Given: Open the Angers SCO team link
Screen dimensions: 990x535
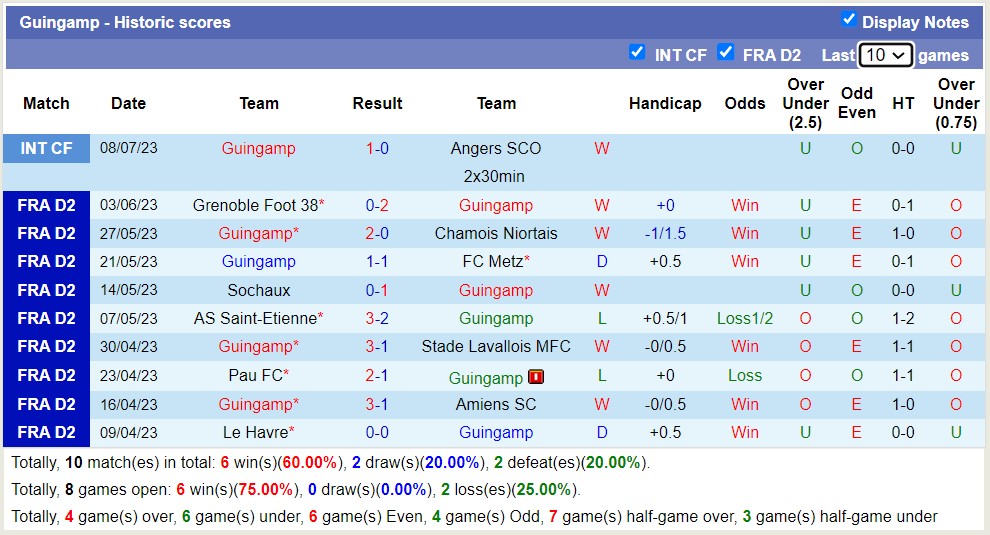Looking at the screenshot, I should tap(496, 148).
